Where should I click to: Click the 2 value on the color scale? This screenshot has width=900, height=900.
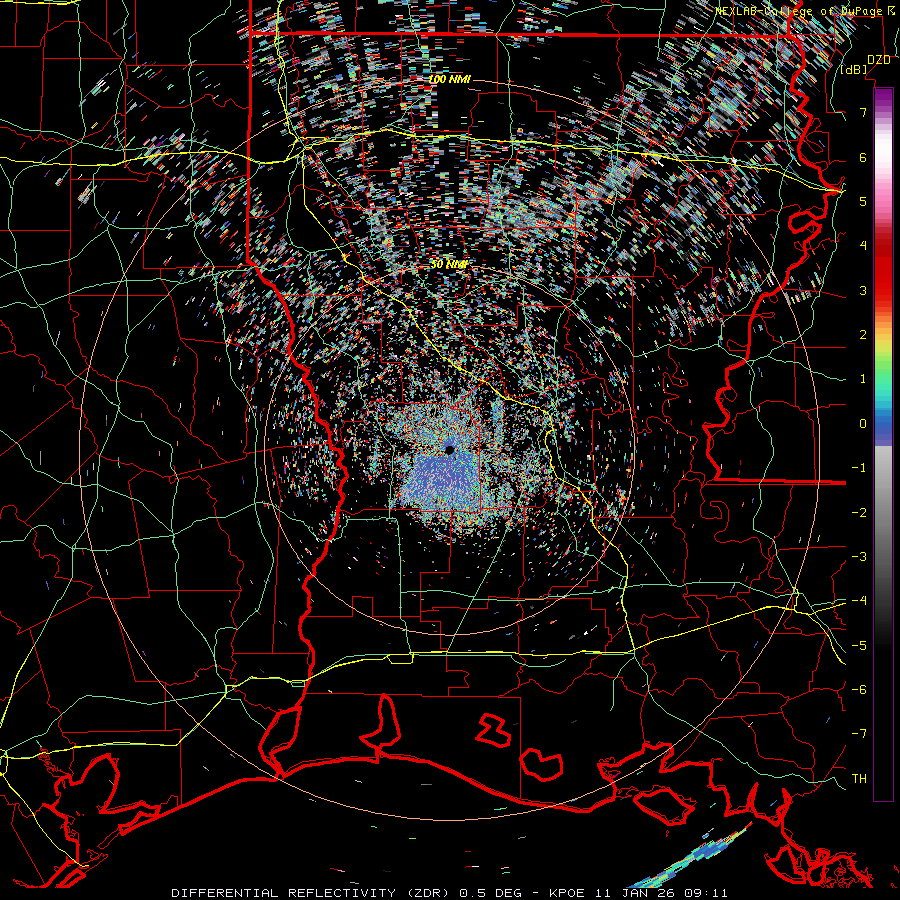click(x=863, y=335)
